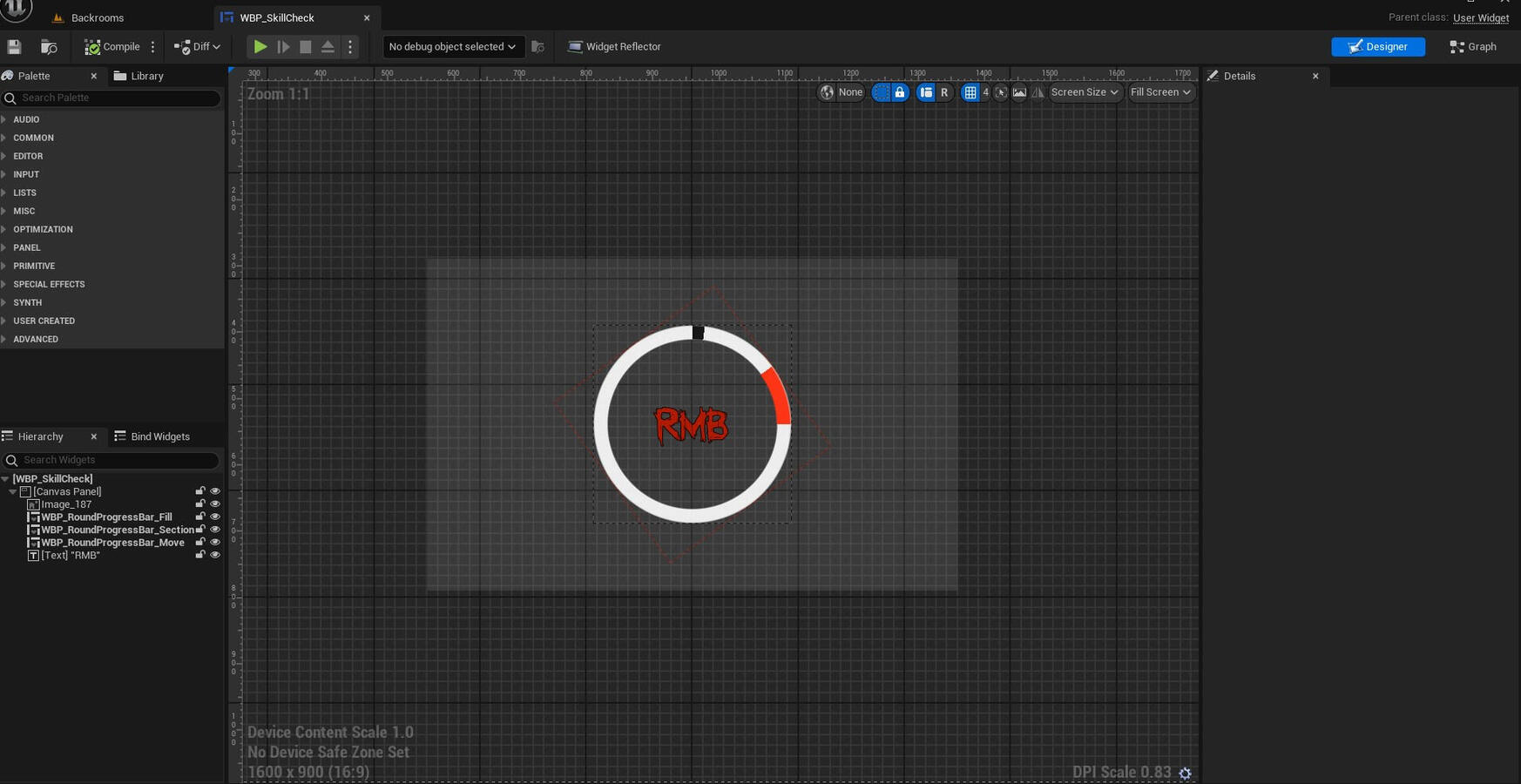Image resolution: width=1521 pixels, height=784 pixels.
Task: Open the debug object selector dropdown
Action: click(x=452, y=47)
